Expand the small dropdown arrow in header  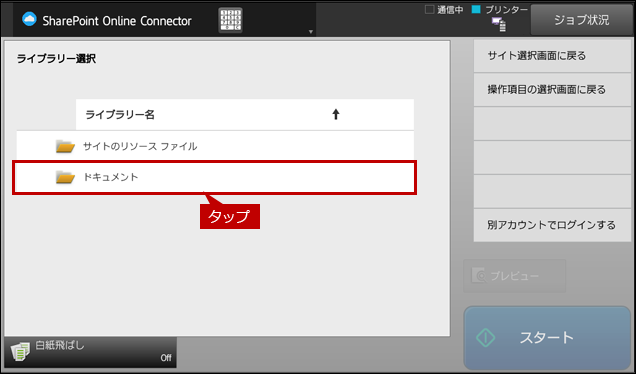pos(311,31)
